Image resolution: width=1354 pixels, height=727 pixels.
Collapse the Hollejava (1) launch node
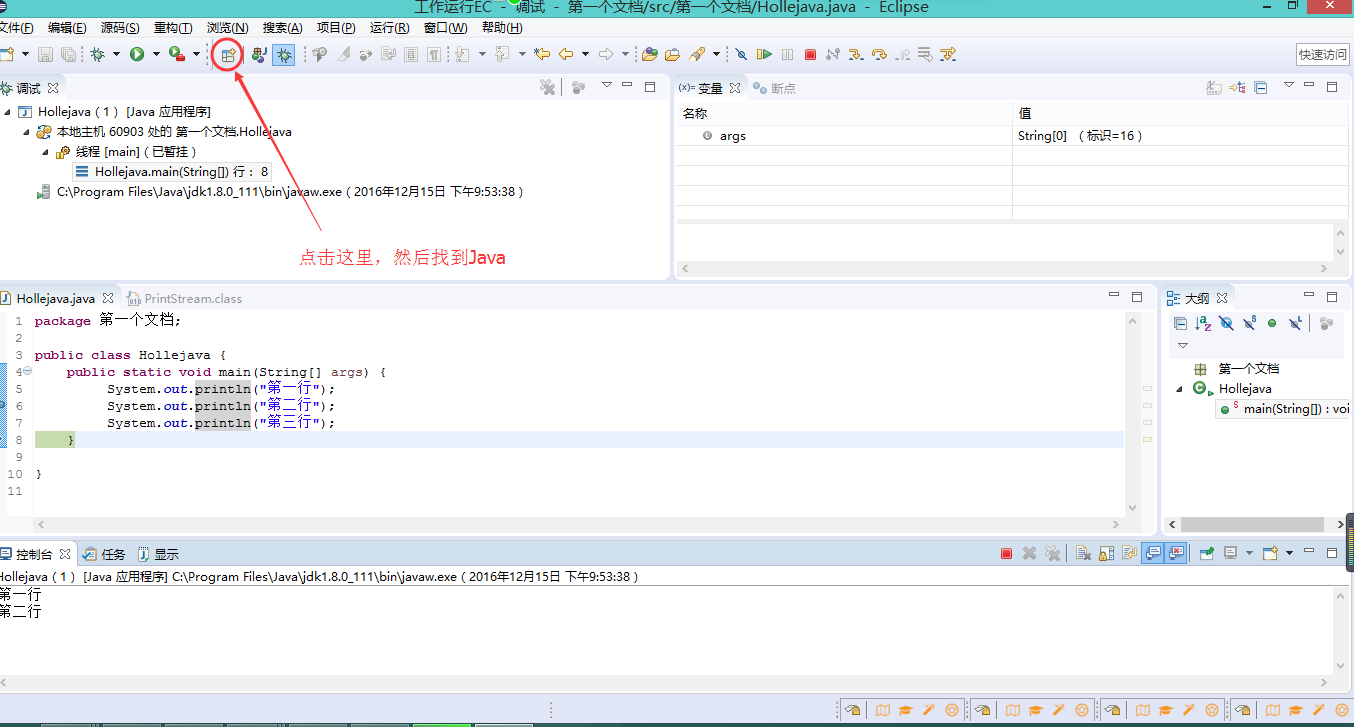pyautogui.click(x=8, y=112)
